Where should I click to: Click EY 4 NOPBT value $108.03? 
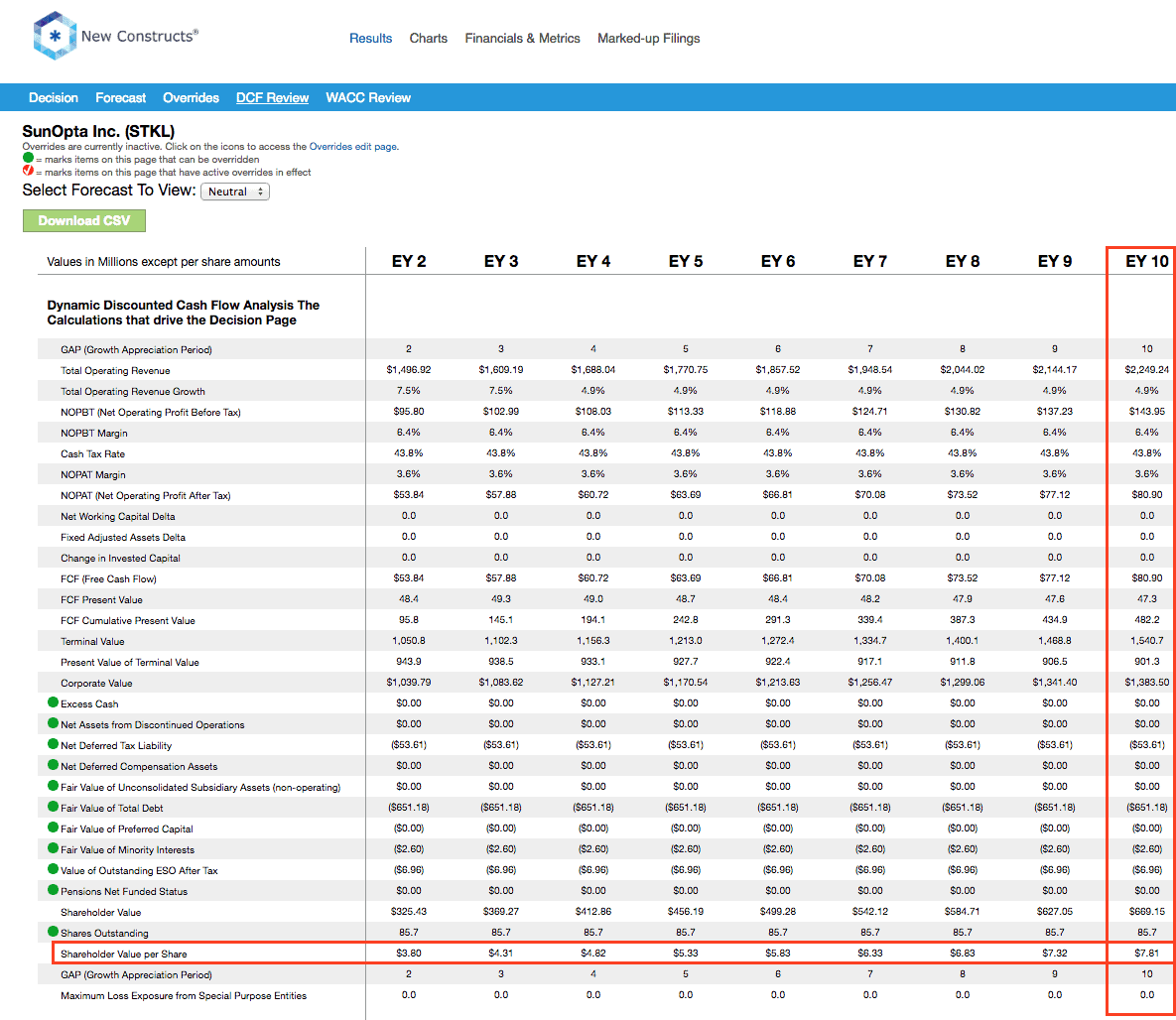pos(593,412)
